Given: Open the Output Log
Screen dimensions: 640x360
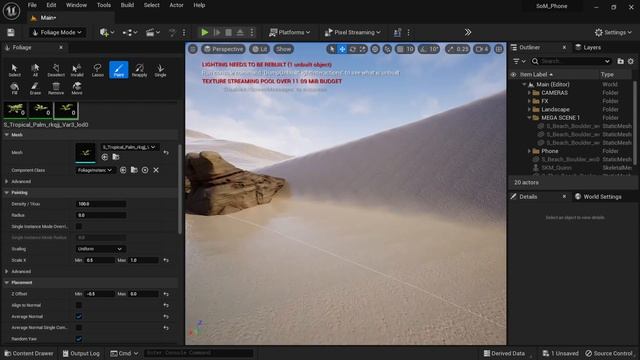Looking at the screenshot, I should click(81, 353).
